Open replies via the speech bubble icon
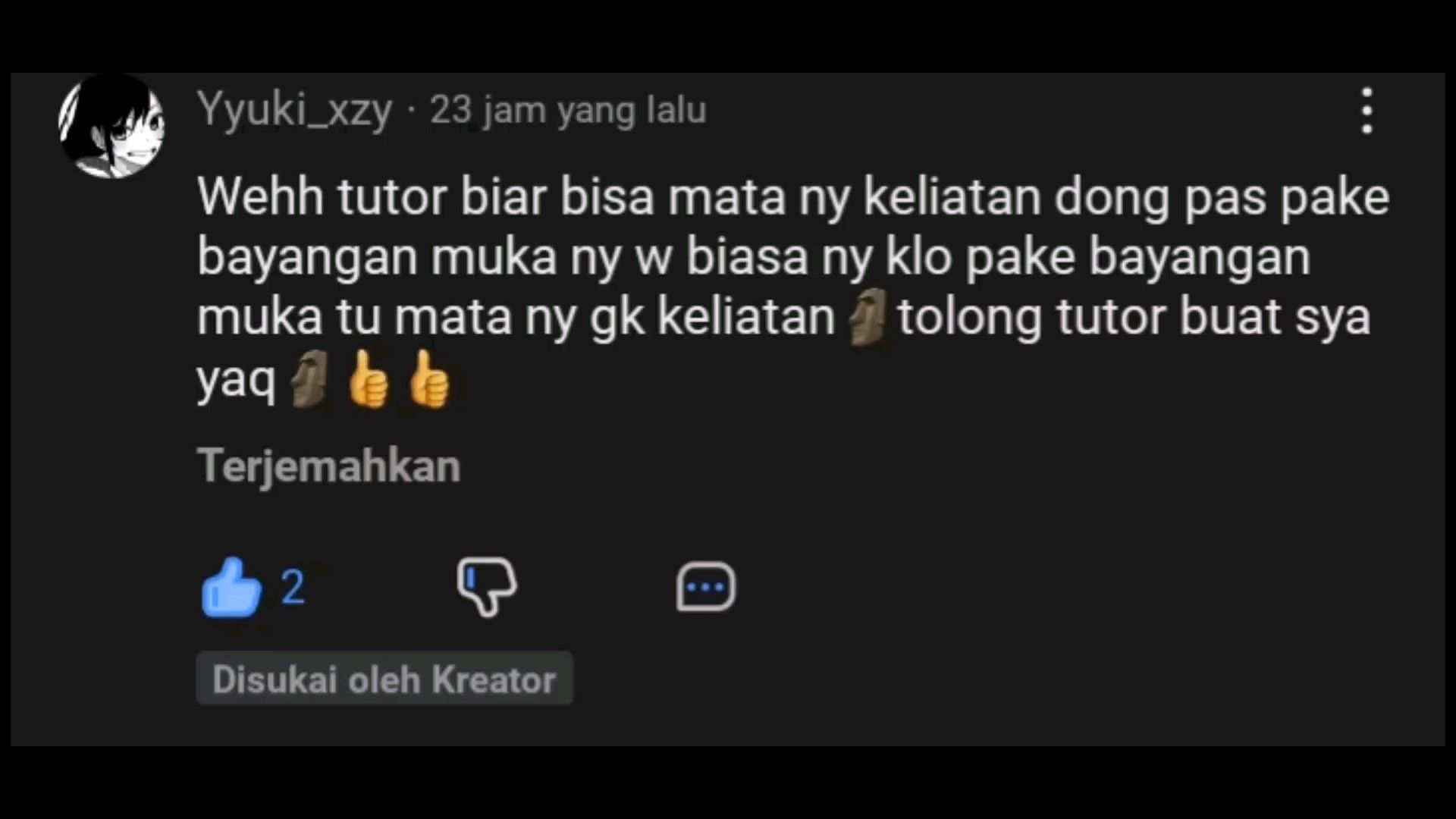Screen dimensions: 1456x819 tap(705, 586)
